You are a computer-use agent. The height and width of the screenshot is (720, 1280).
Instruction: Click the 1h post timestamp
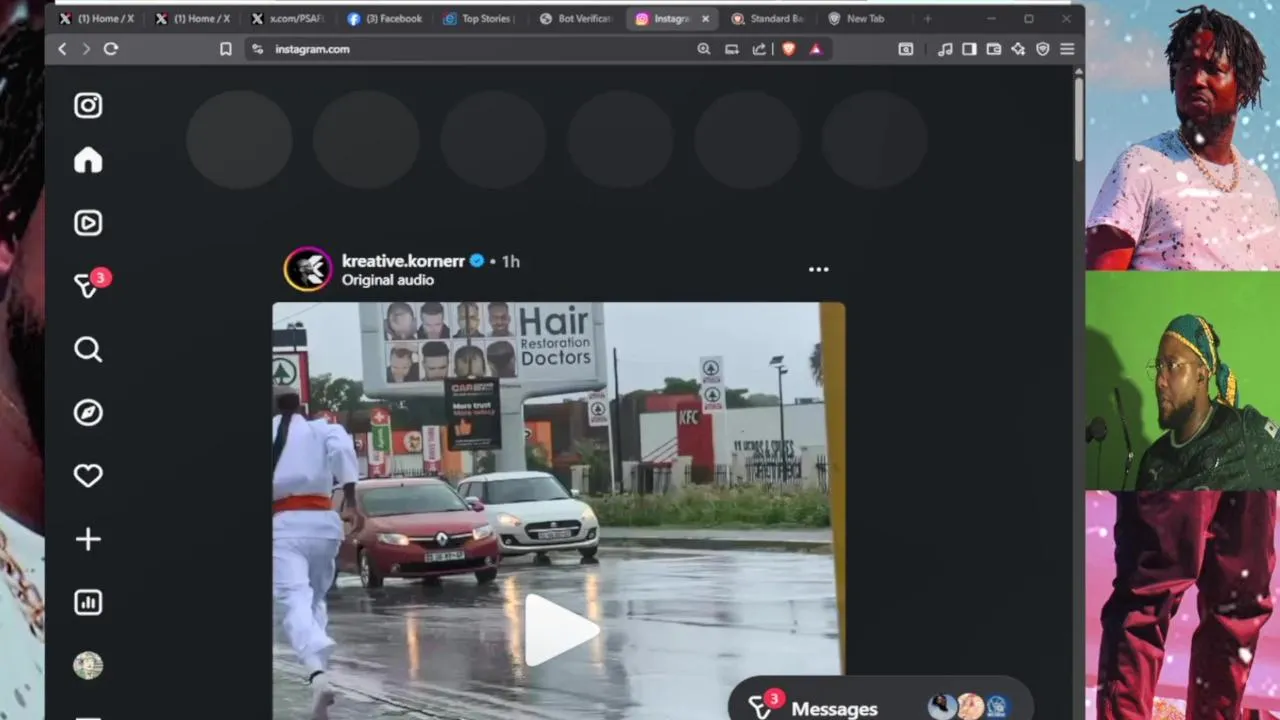point(510,261)
